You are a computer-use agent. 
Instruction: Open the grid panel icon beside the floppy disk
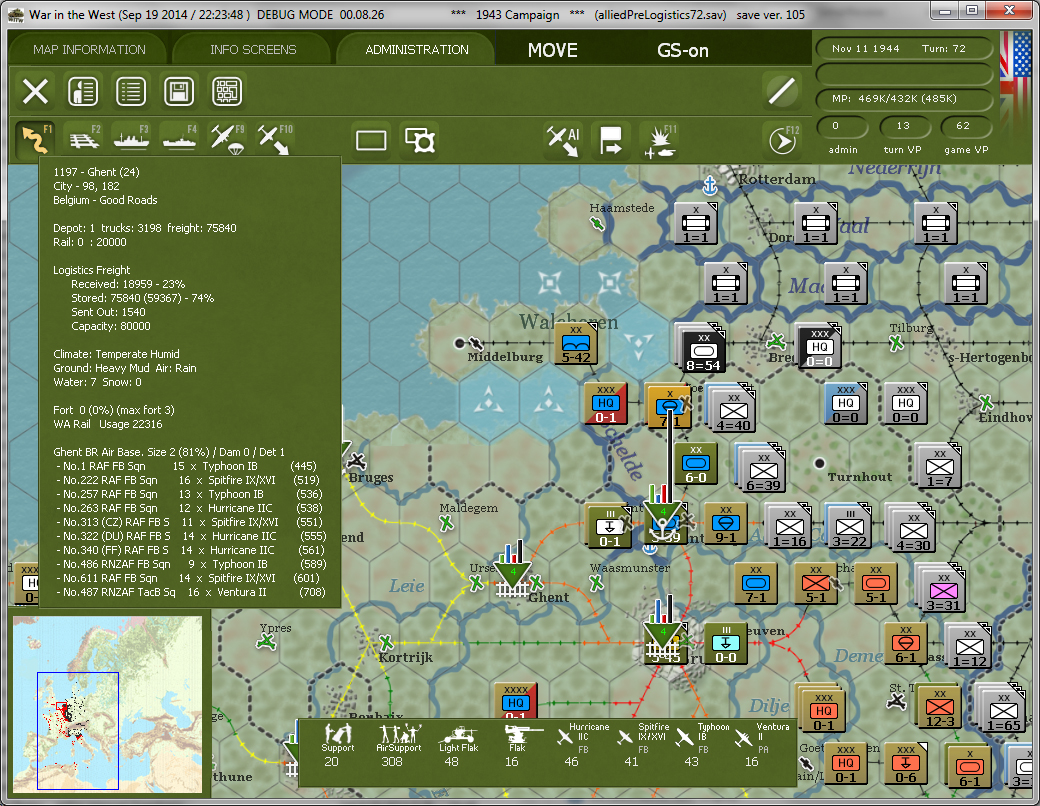point(227,92)
